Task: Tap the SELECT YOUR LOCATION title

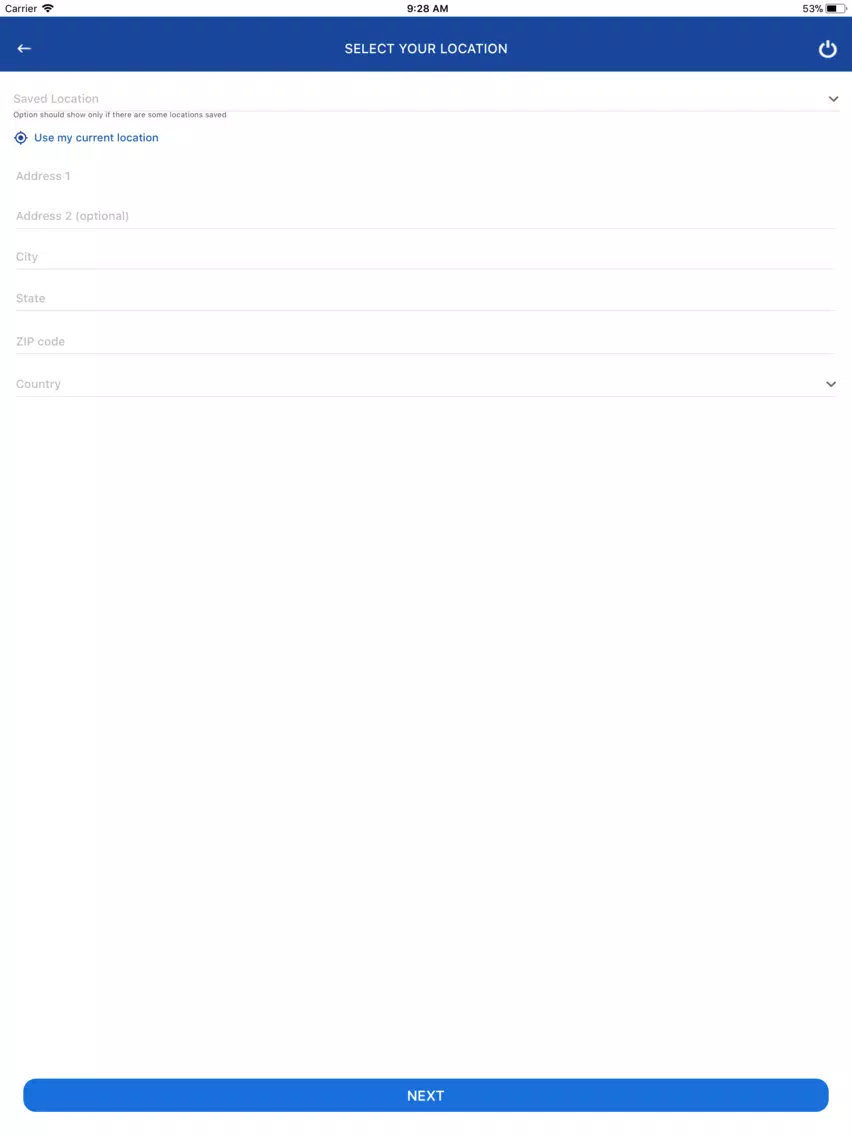Action: (426, 49)
